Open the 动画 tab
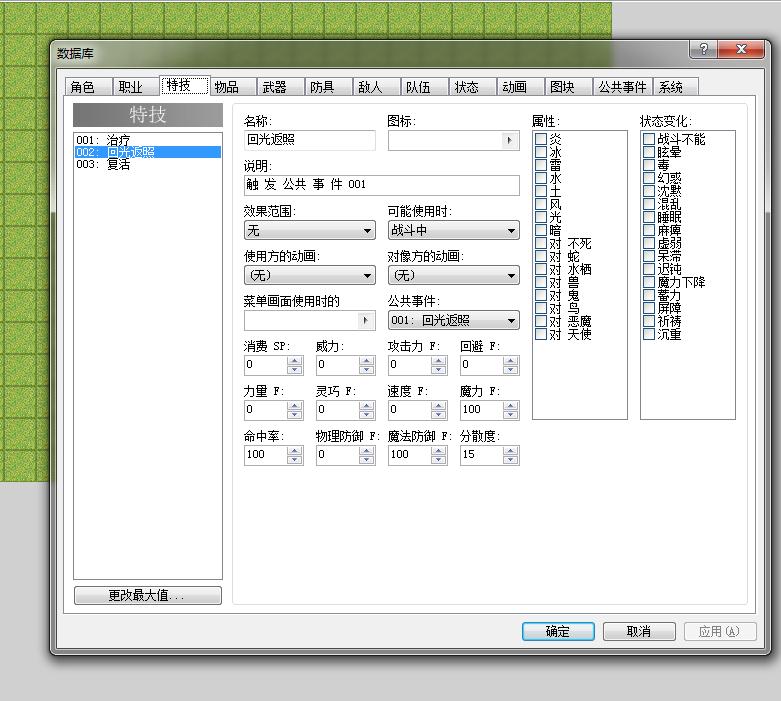This screenshot has width=781, height=701. tap(520, 87)
